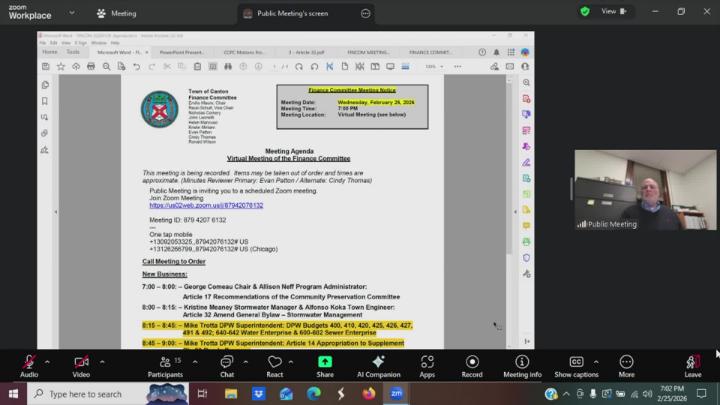Viewport: 720px width, 405px height.
Task: Toggle Show captions
Action: pos(576,364)
